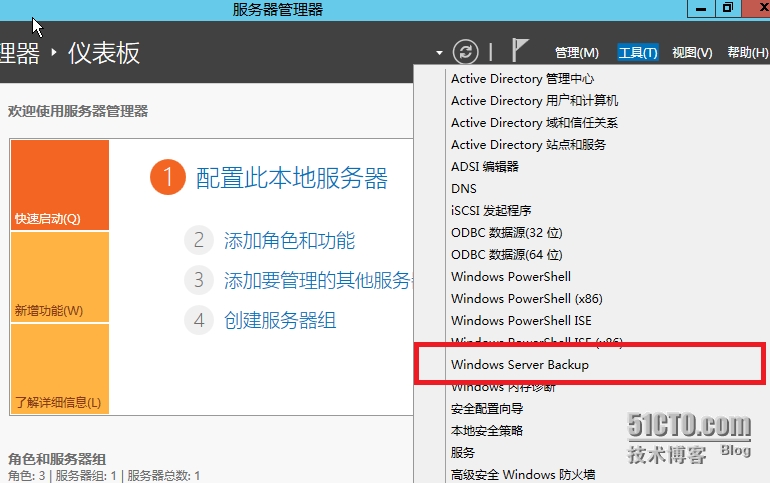Select the 了解详细信息(L) tile
The height and width of the screenshot is (483, 770).
pos(60,369)
